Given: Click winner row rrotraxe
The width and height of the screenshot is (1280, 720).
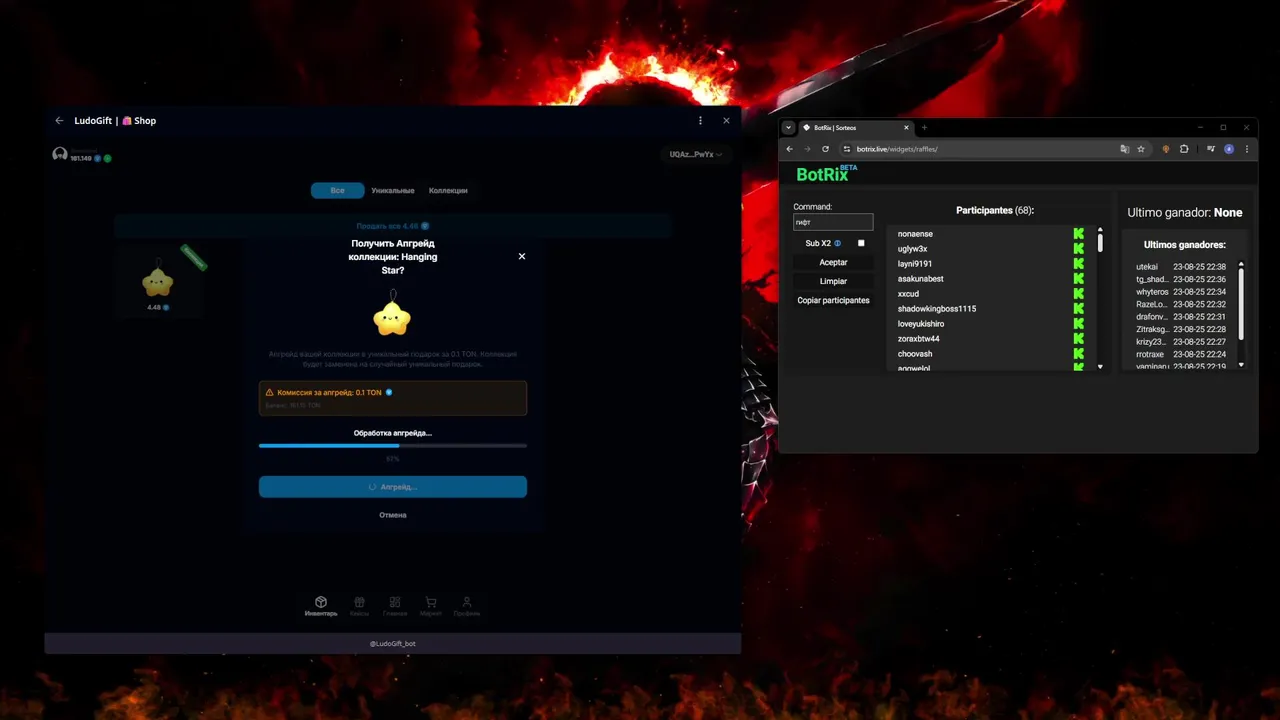Looking at the screenshot, I should pyautogui.click(x=1181, y=354).
